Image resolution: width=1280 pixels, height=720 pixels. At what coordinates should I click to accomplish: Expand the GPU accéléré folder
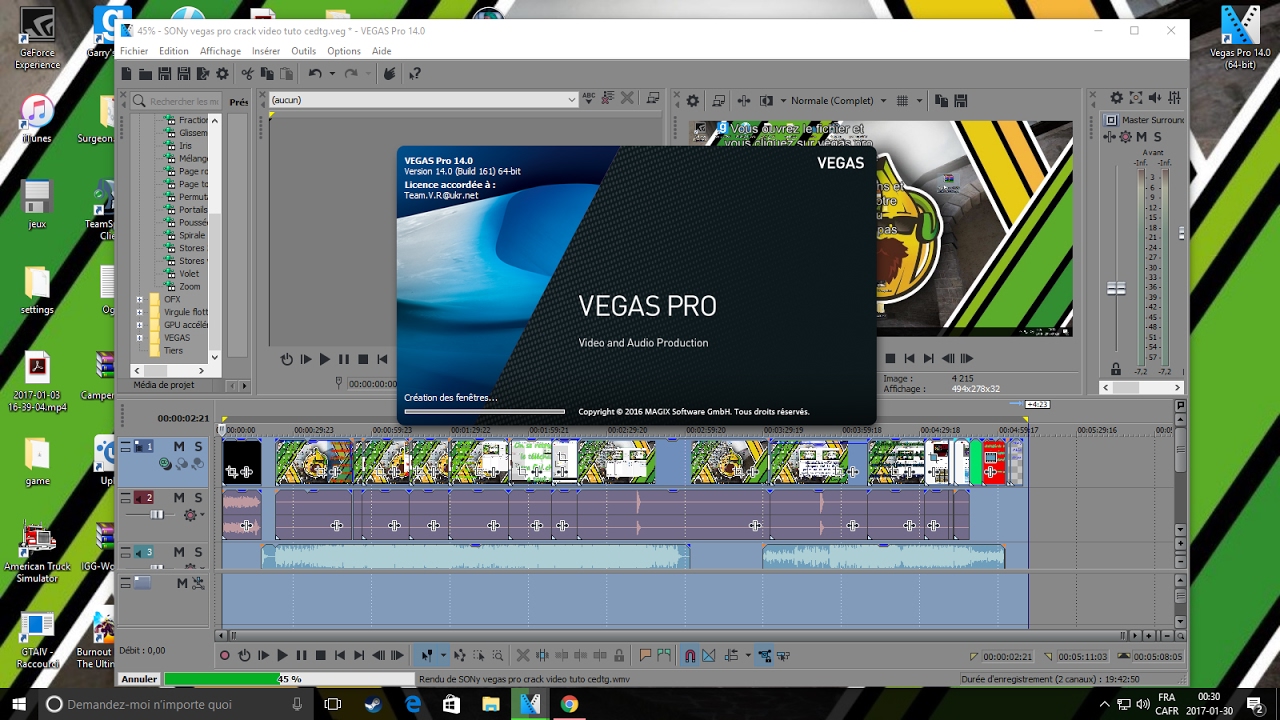click(139, 325)
